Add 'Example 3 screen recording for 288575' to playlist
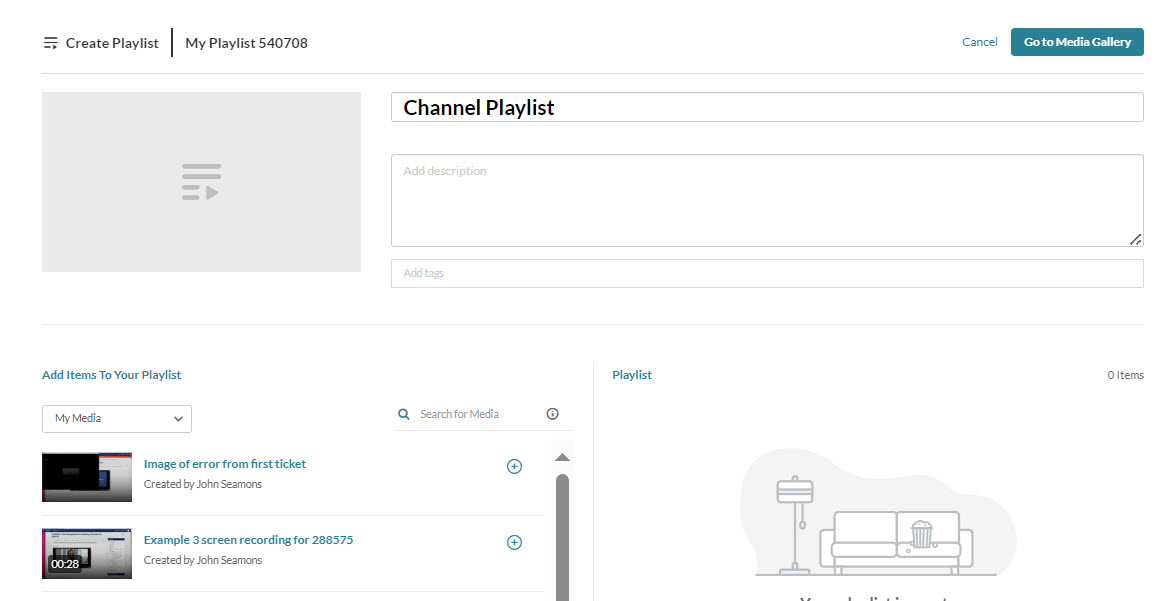1172x601 pixels. coord(514,542)
